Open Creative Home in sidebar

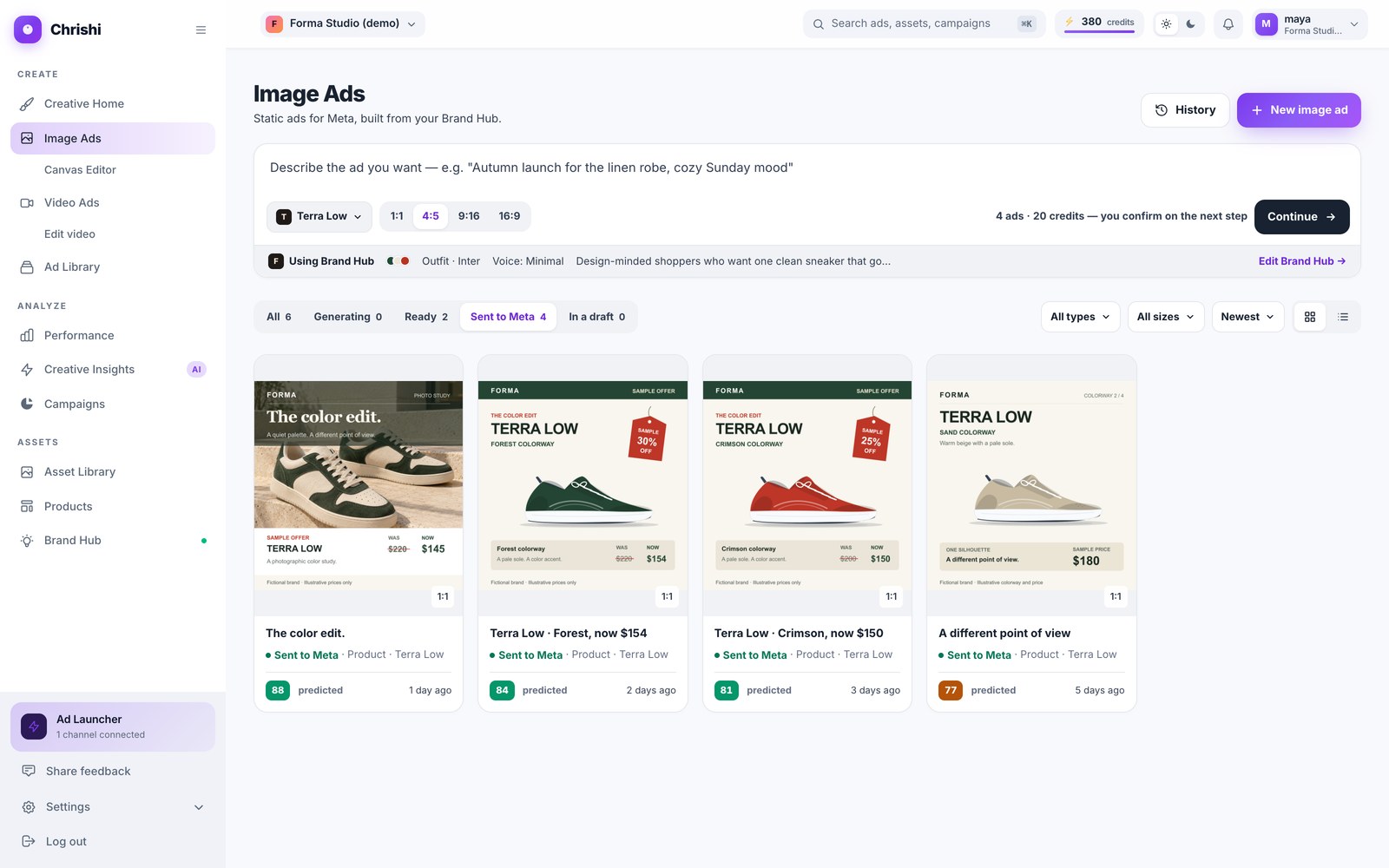coord(113,104)
